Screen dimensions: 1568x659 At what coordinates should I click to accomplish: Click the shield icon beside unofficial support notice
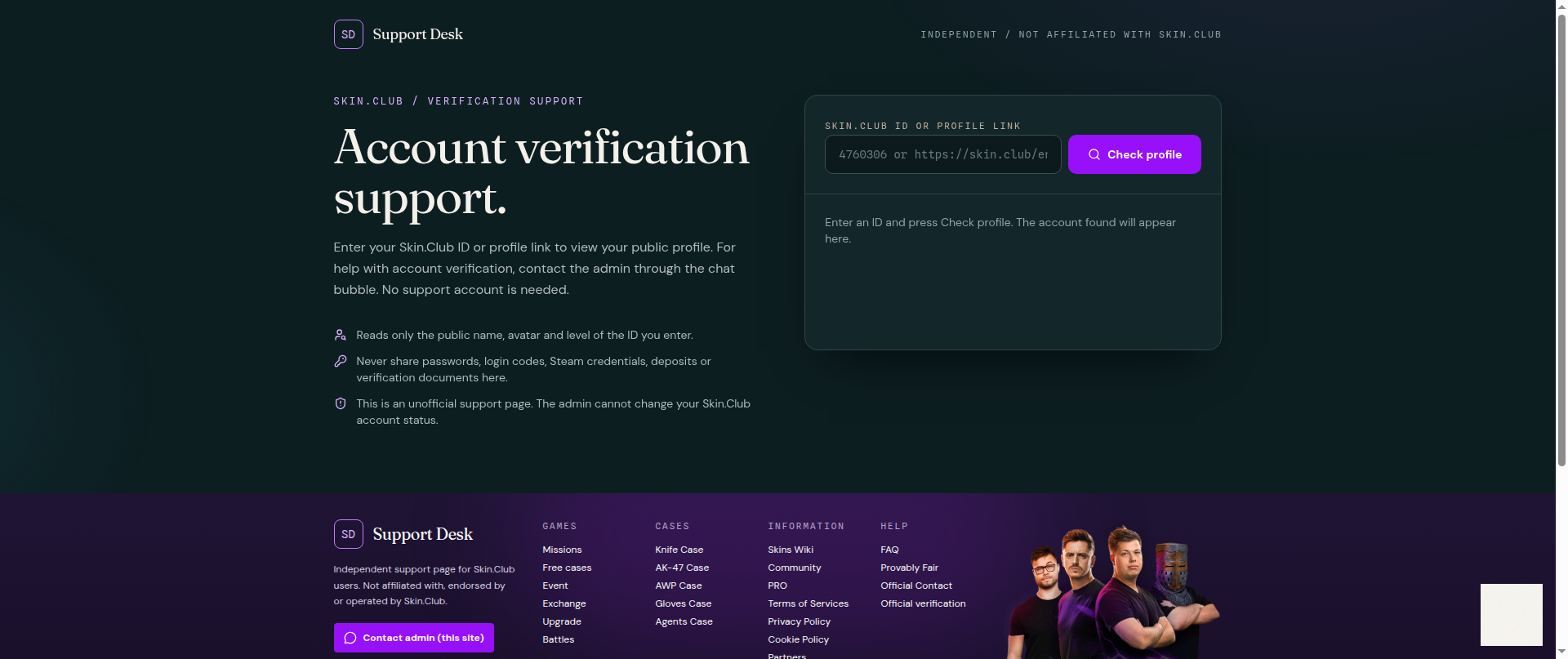point(341,403)
